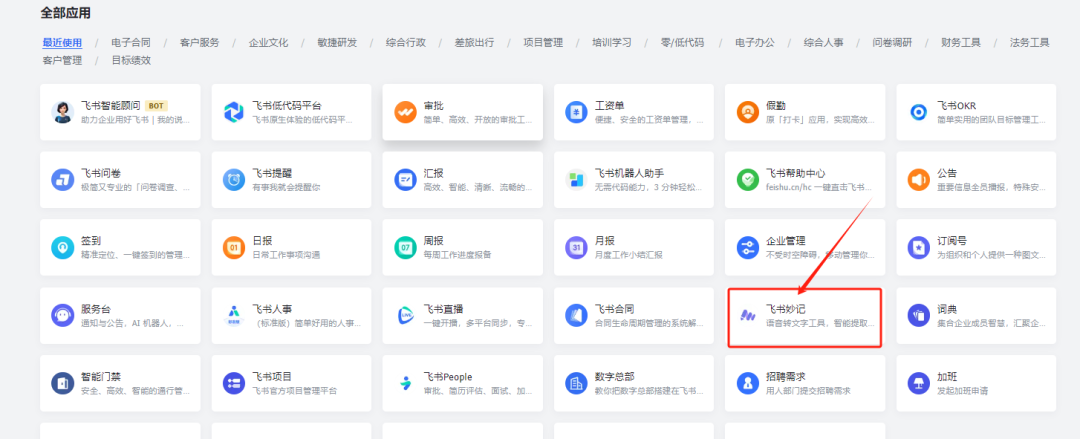Click the 飞书低代码平台 app icon

click(x=234, y=112)
